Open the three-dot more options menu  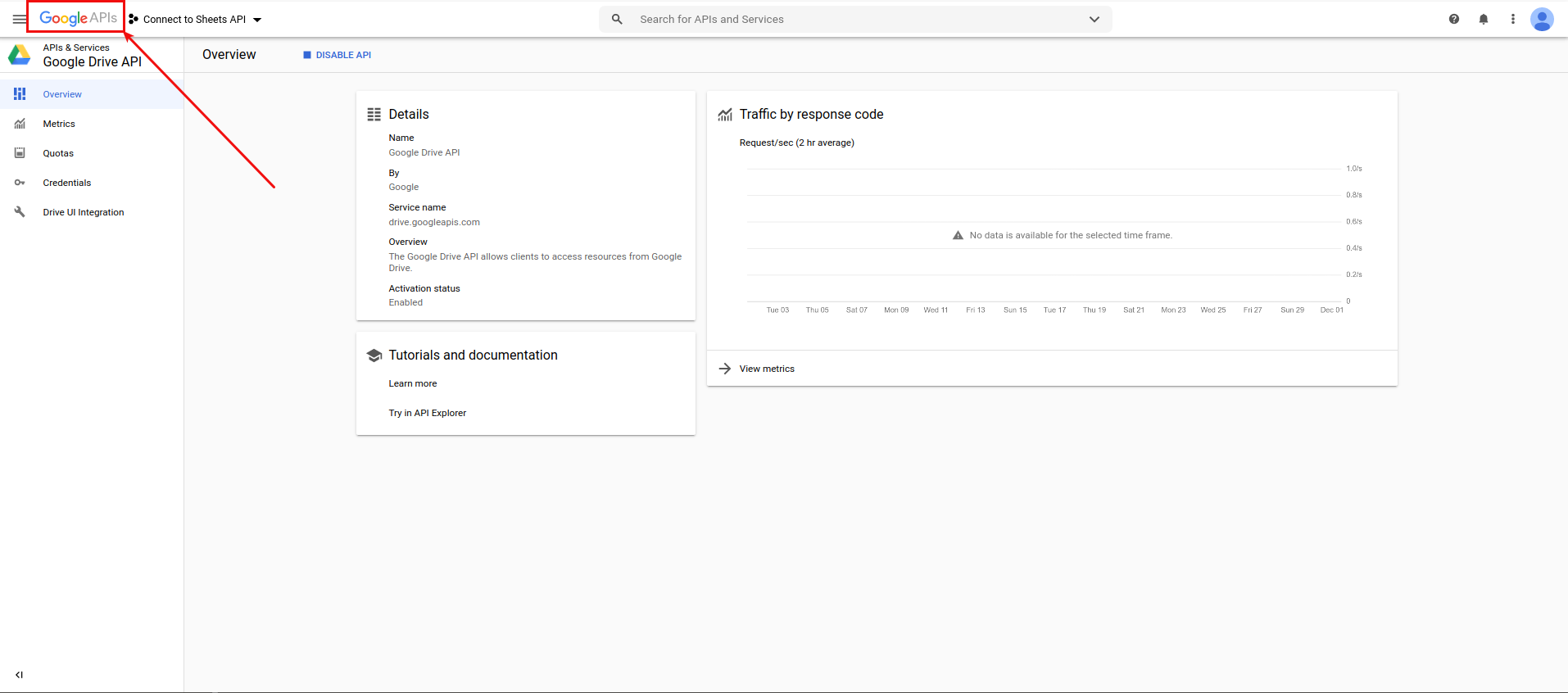point(1513,19)
